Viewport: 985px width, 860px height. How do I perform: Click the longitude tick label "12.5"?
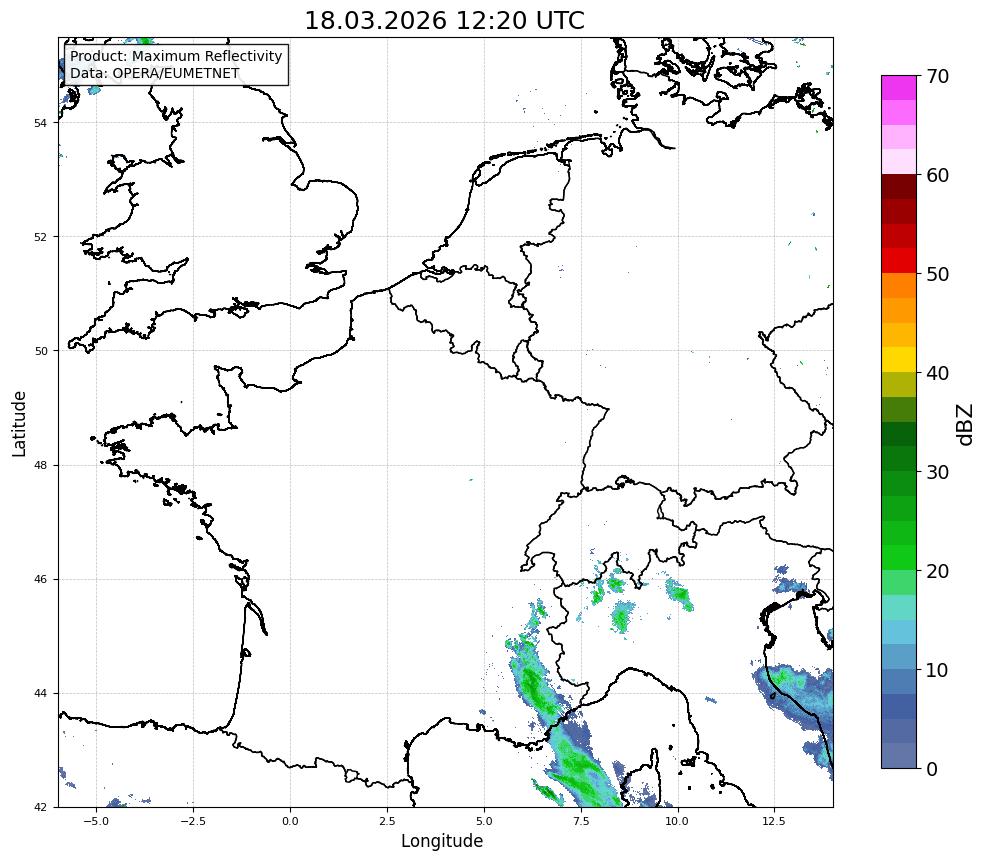click(x=774, y=821)
